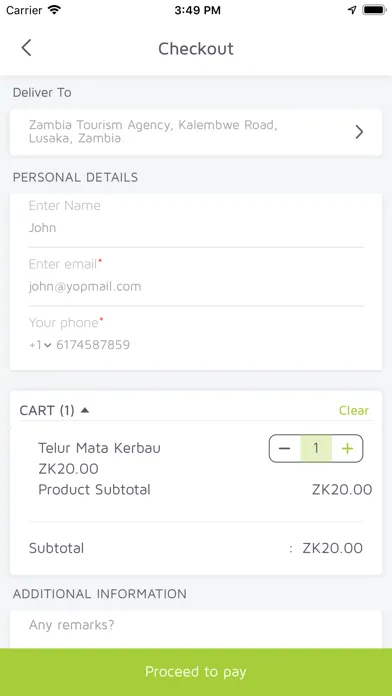The image size is (392, 696).
Task: Tap the Telur Mata Kerbau item name
Action: tap(99, 448)
